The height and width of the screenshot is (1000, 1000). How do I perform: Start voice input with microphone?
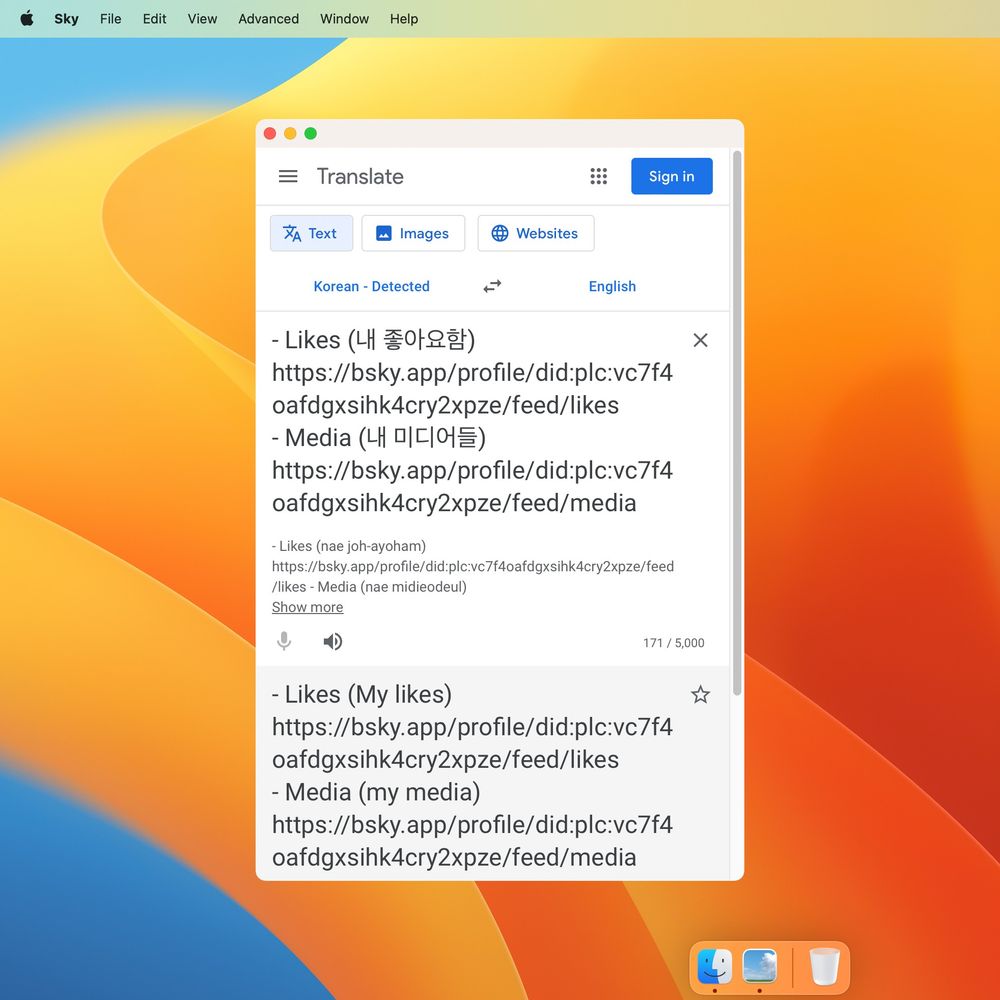(x=284, y=642)
